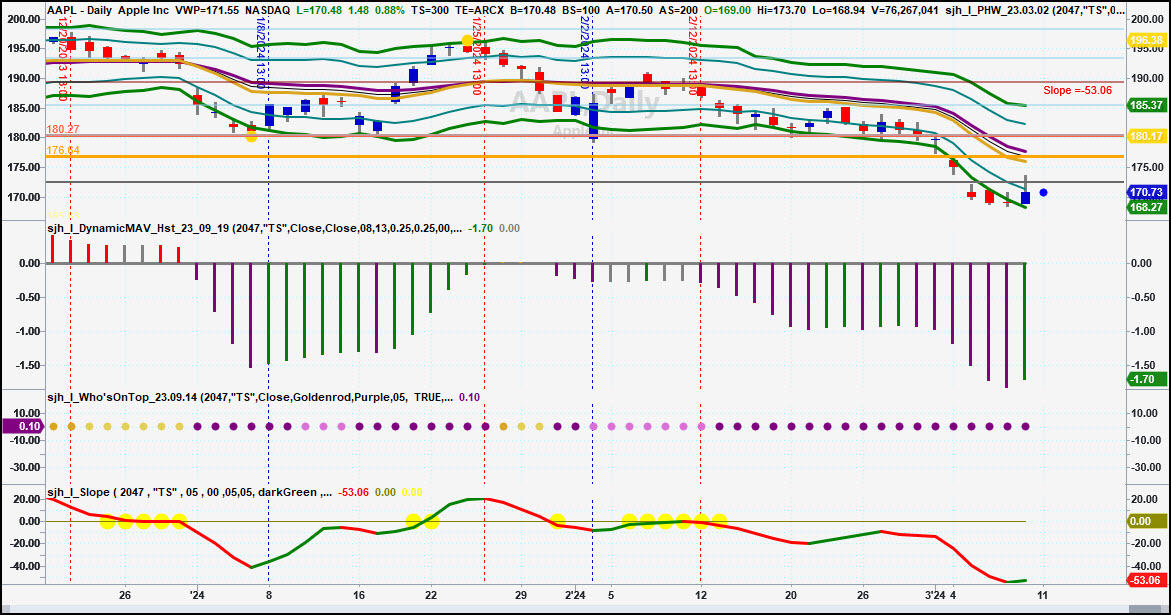1171x615 pixels.
Task: Select the 22 date axis label
Action: click(x=431, y=595)
